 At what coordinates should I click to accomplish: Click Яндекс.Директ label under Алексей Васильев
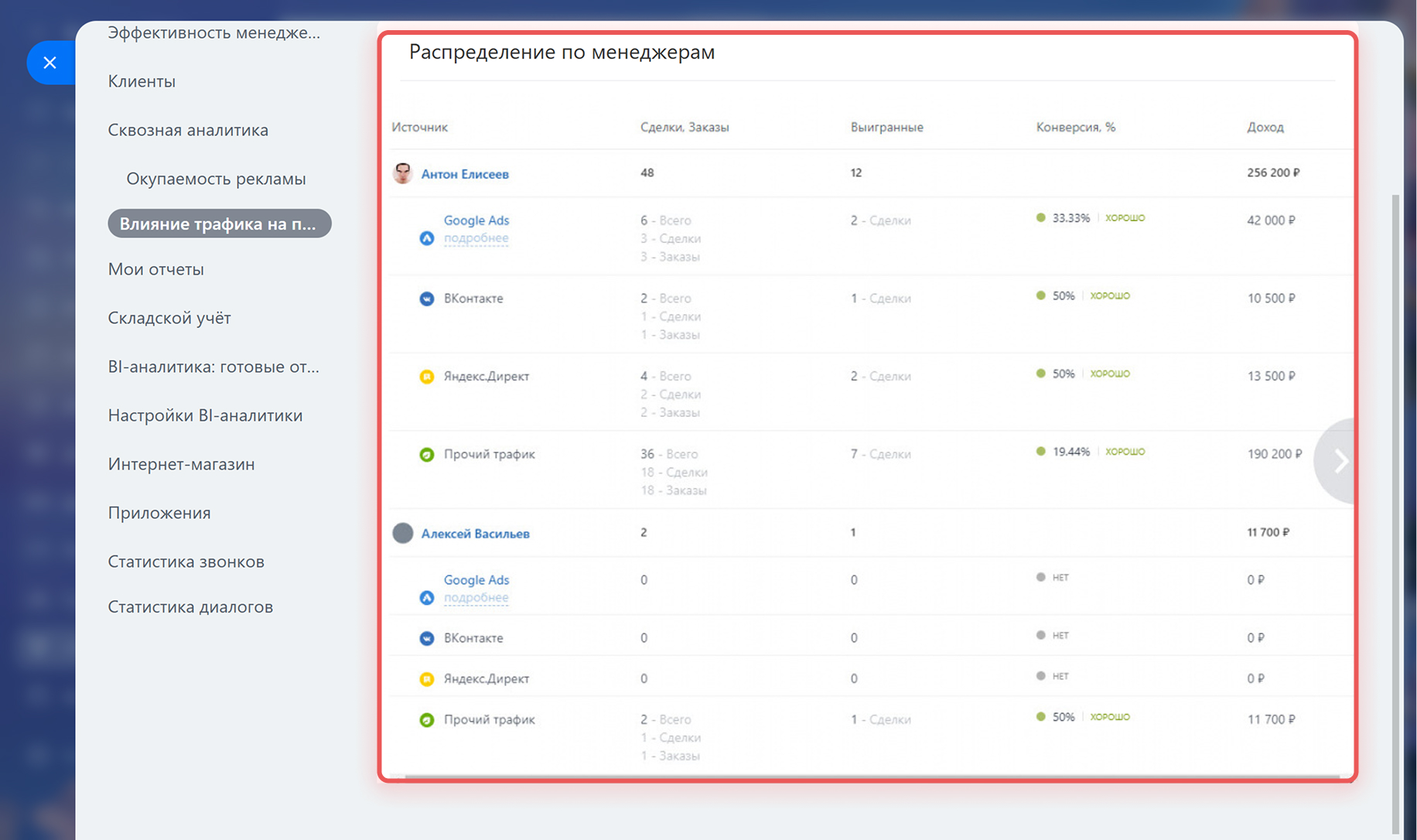point(487,679)
